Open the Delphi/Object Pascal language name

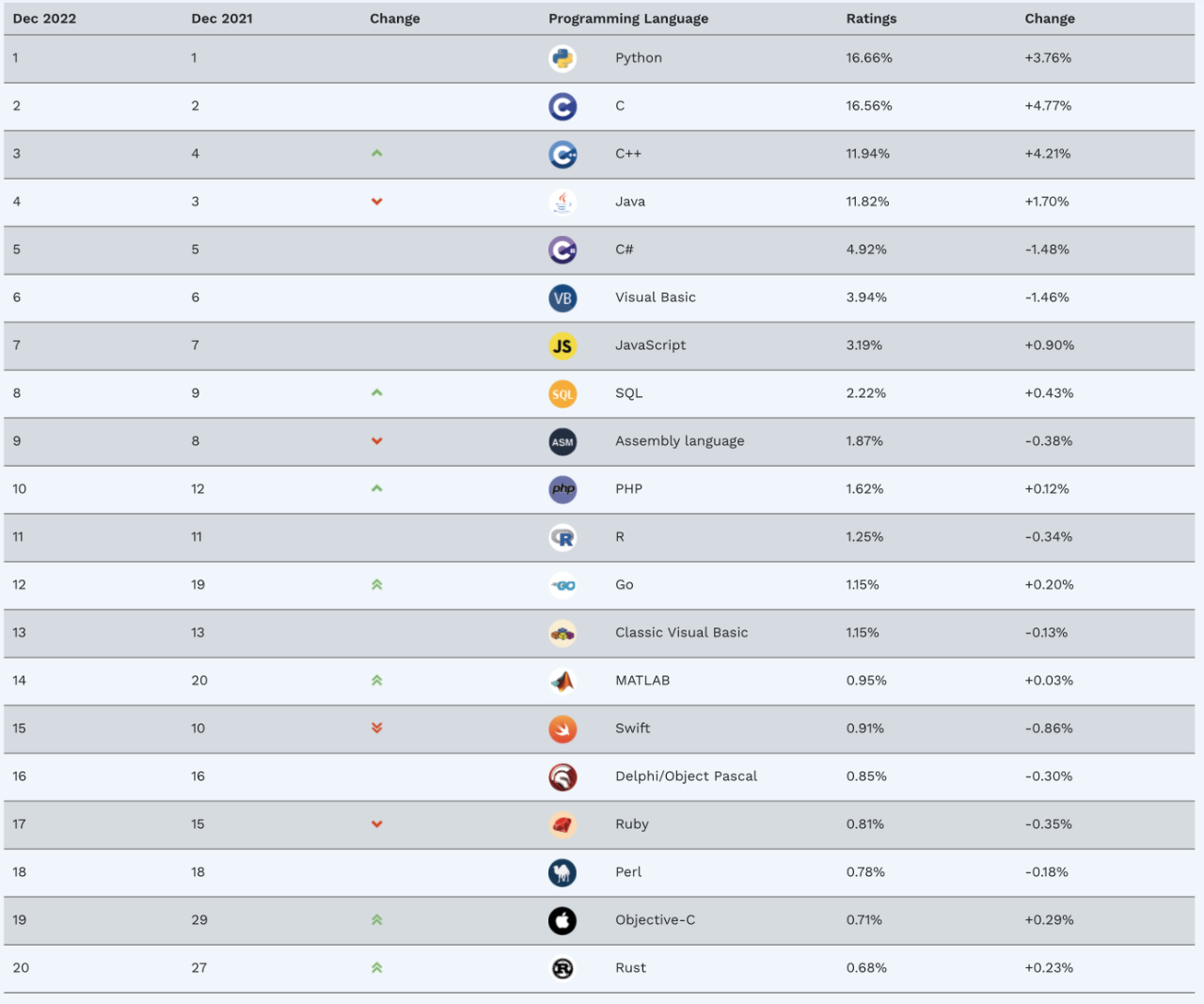(686, 776)
